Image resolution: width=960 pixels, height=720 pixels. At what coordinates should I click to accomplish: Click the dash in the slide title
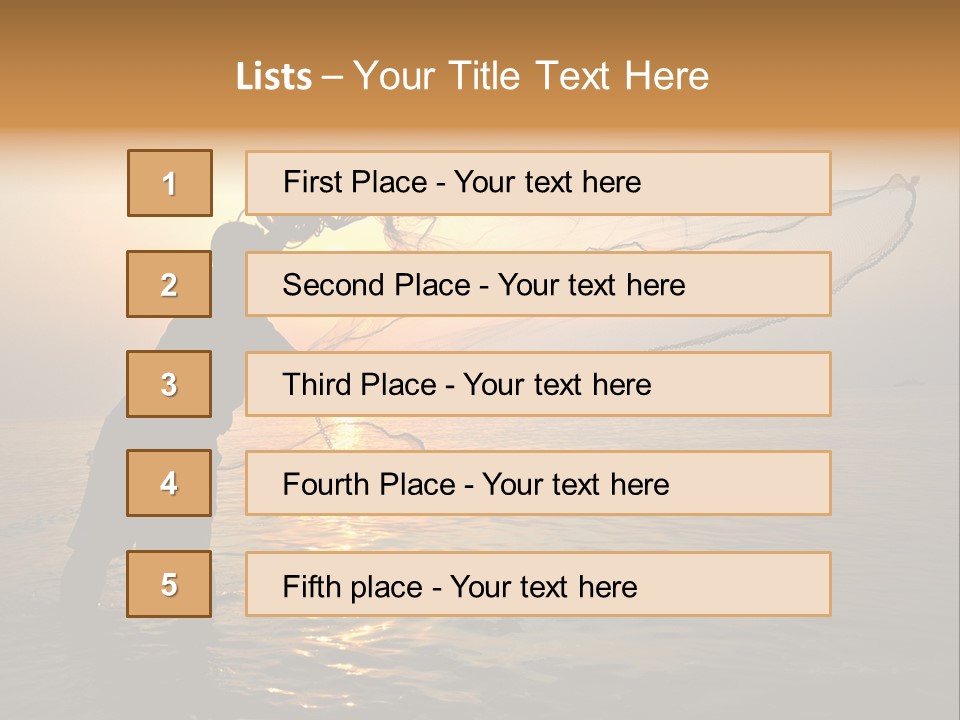pos(332,78)
